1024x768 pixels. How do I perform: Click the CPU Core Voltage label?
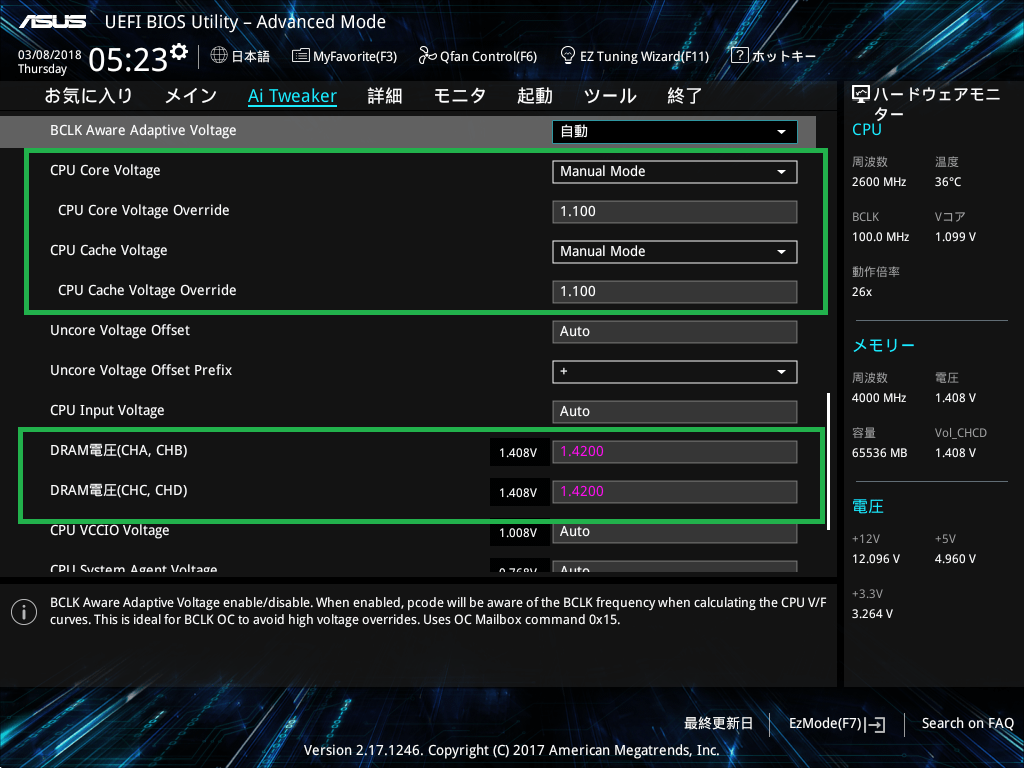point(105,170)
